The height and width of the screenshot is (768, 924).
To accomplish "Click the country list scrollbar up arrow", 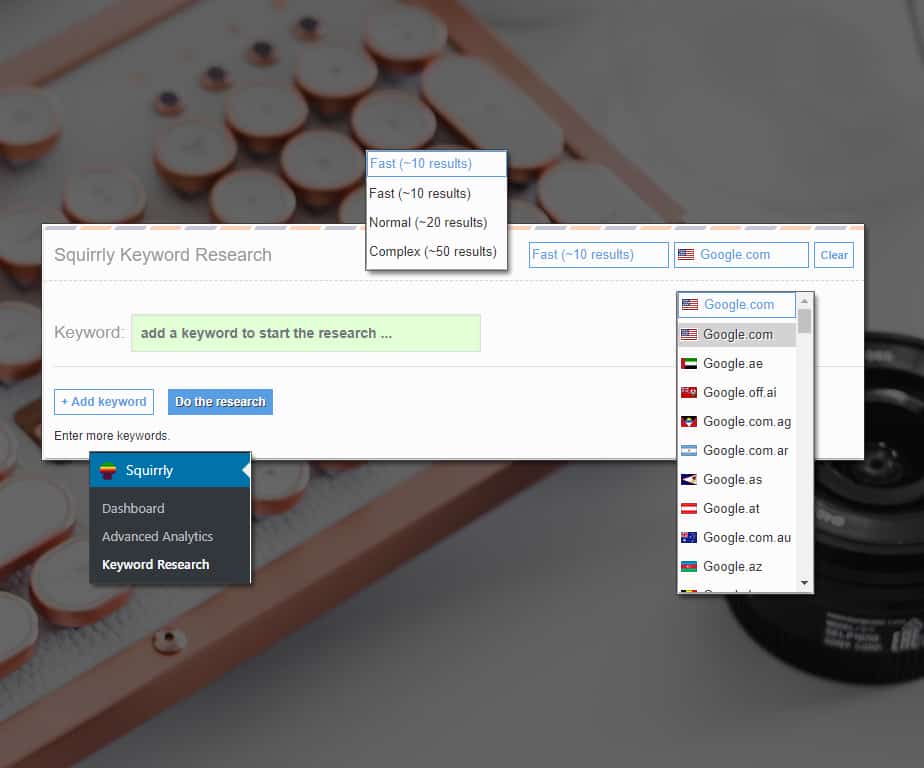I will click(804, 301).
